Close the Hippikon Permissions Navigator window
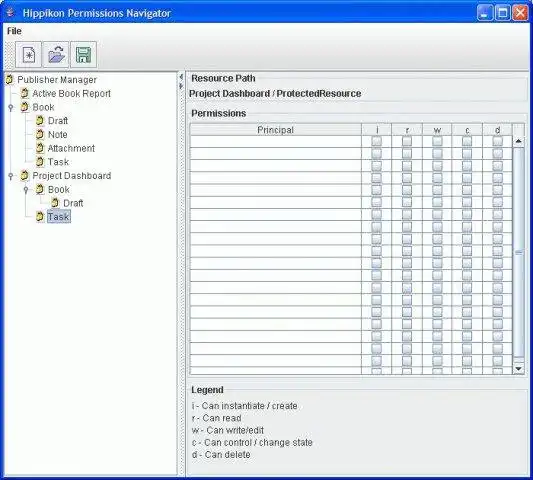Screen dimensions: 533x480 [520, 13]
